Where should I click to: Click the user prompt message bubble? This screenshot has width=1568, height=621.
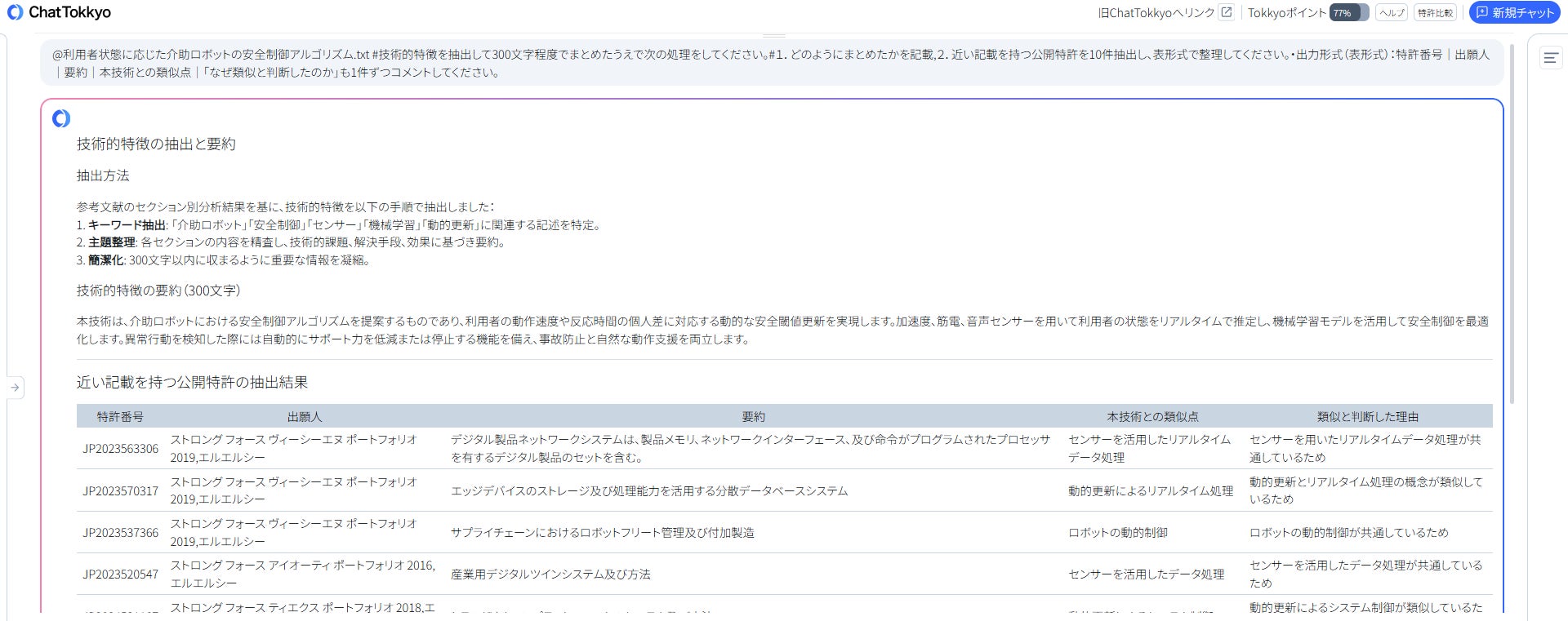pyautogui.click(x=772, y=63)
